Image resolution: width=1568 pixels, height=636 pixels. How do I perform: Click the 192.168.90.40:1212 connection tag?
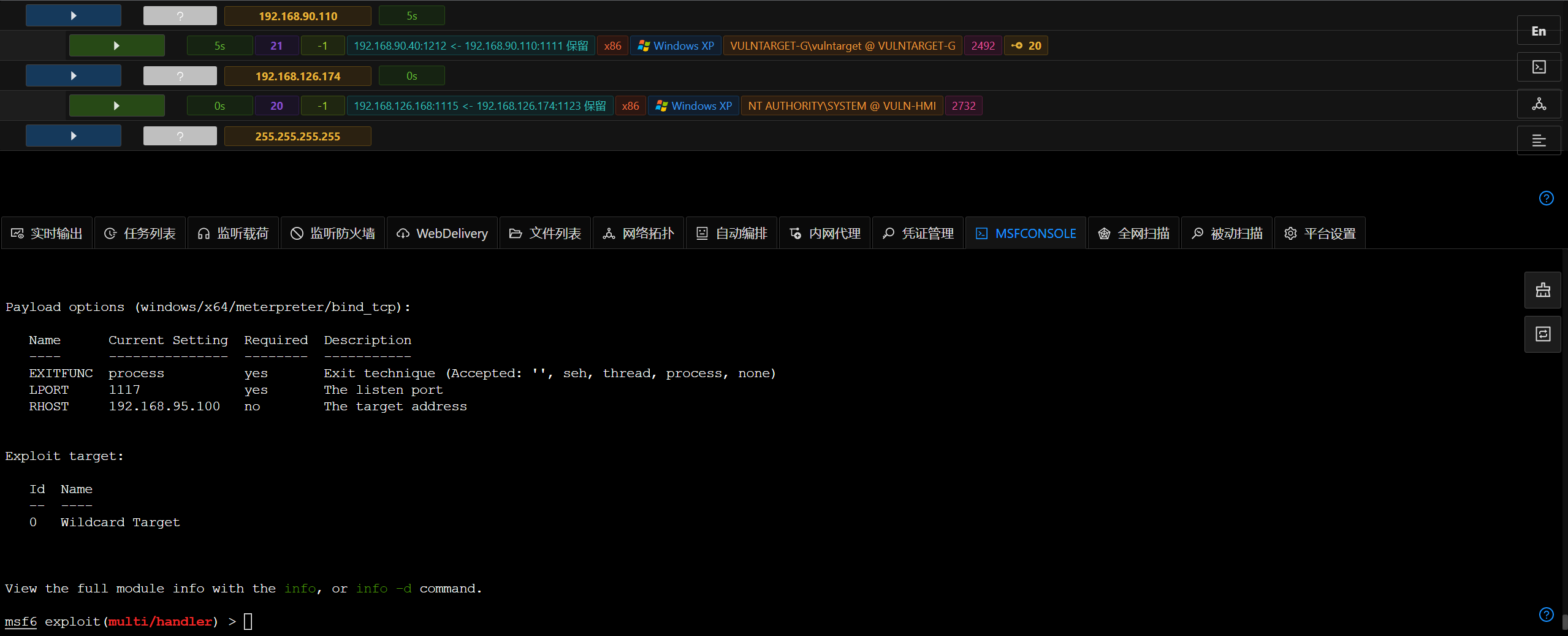pos(471,46)
